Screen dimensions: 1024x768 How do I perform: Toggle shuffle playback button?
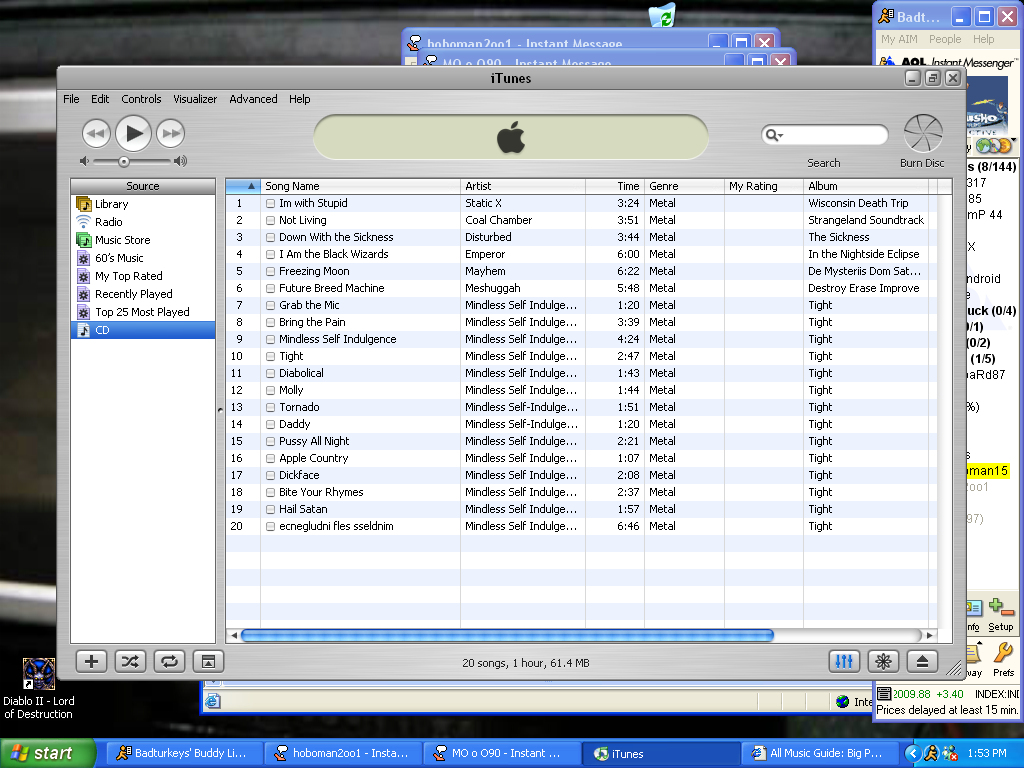click(131, 662)
